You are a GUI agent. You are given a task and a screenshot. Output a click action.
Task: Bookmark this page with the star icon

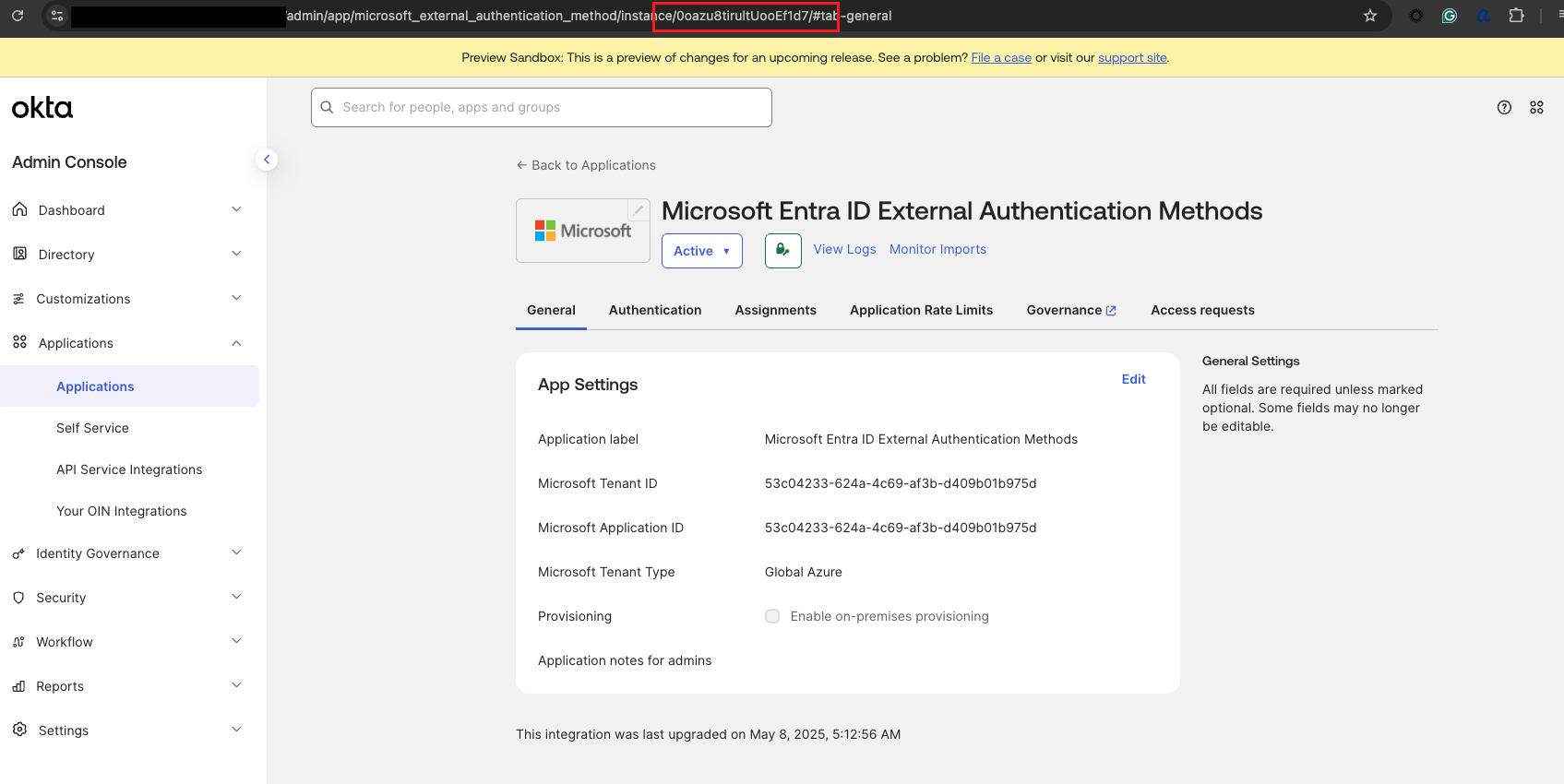click(1370, 16)
